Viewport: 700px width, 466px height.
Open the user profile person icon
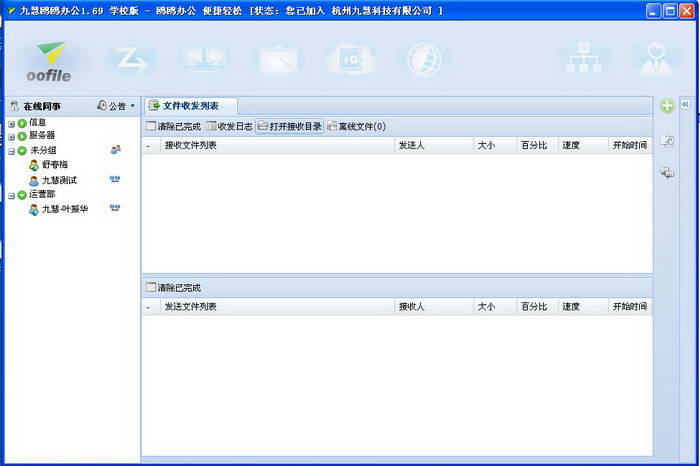(x=655, y=58)
